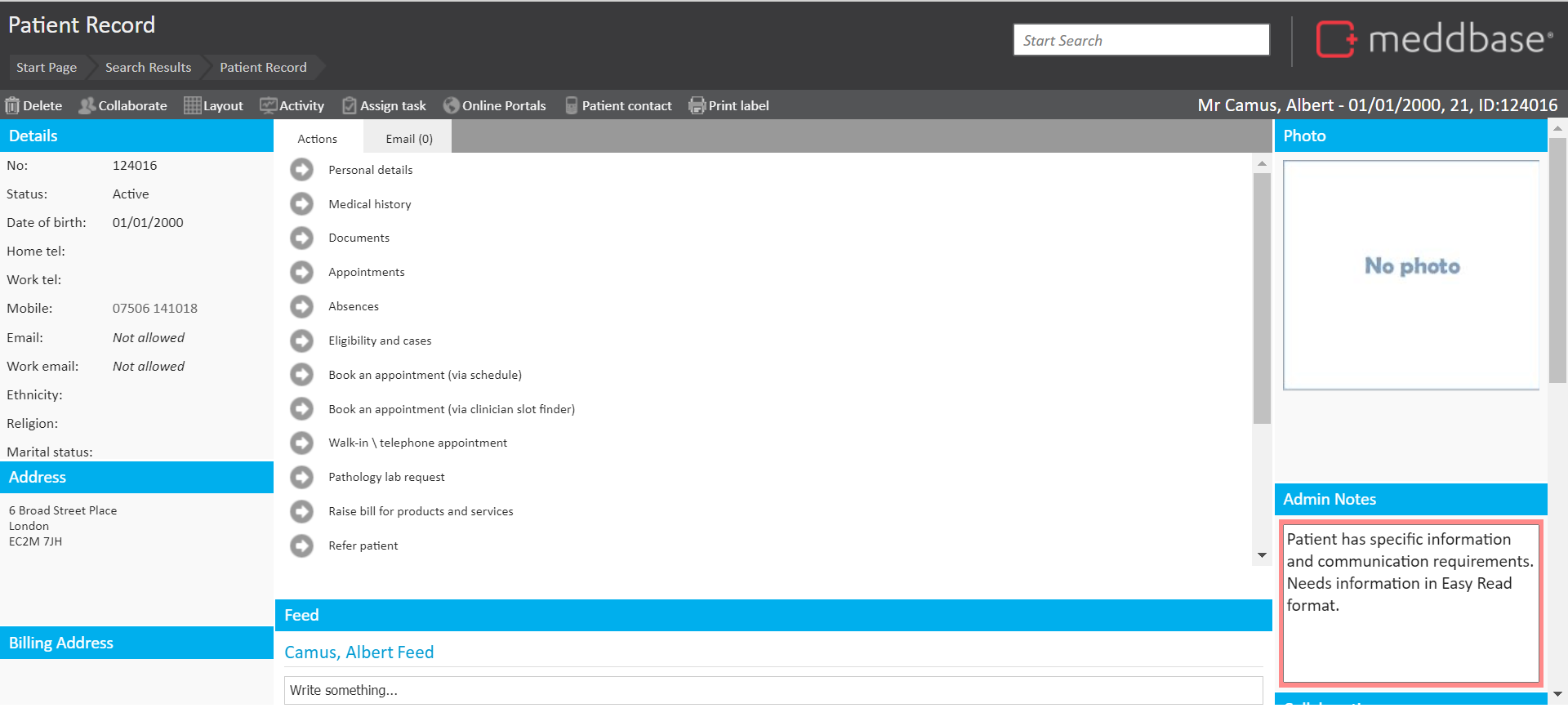Click the Delete trash icon
The image size is (1568, 708).
(x=12, y=105)
